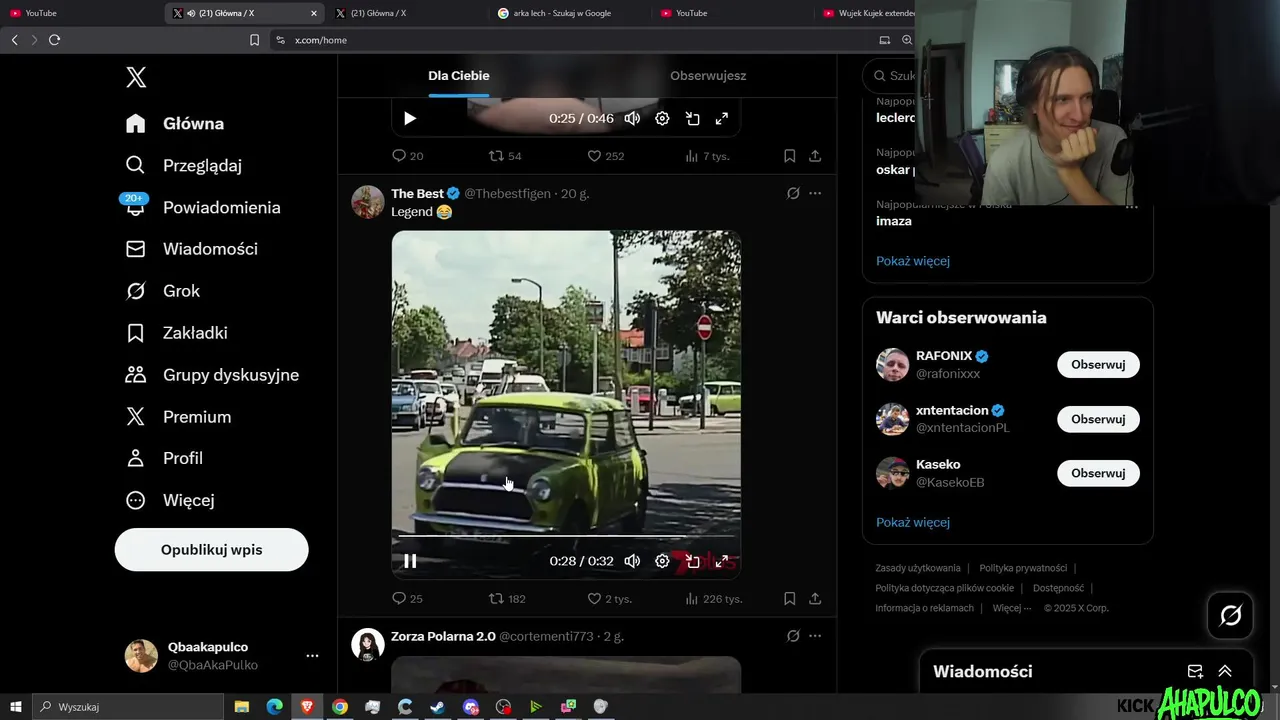Open Wiadomości in the left sidebar
The image size is (1280, 720).
[x=191, y=249]
